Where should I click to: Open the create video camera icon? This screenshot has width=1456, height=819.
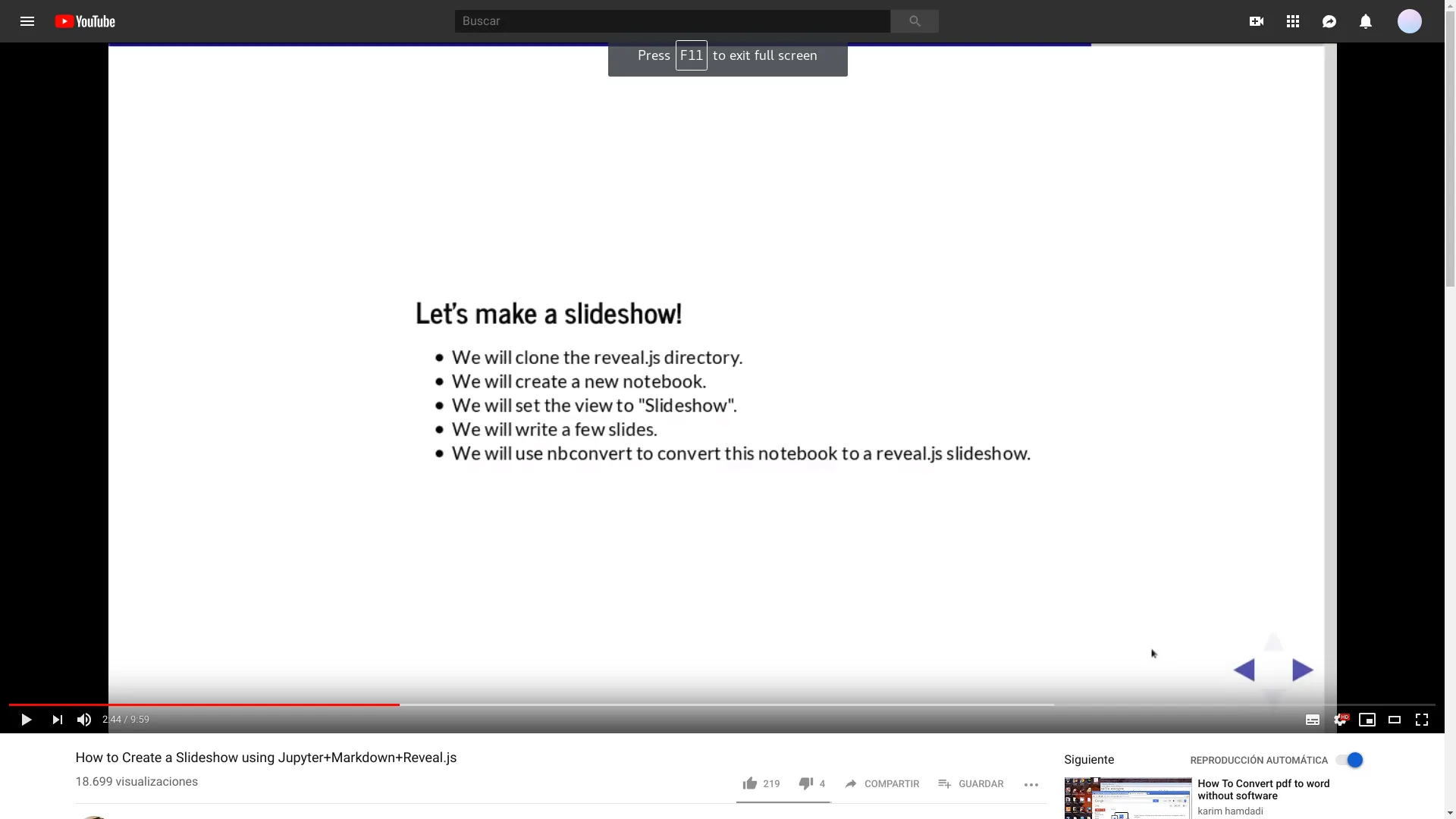tap(1257, 21)
